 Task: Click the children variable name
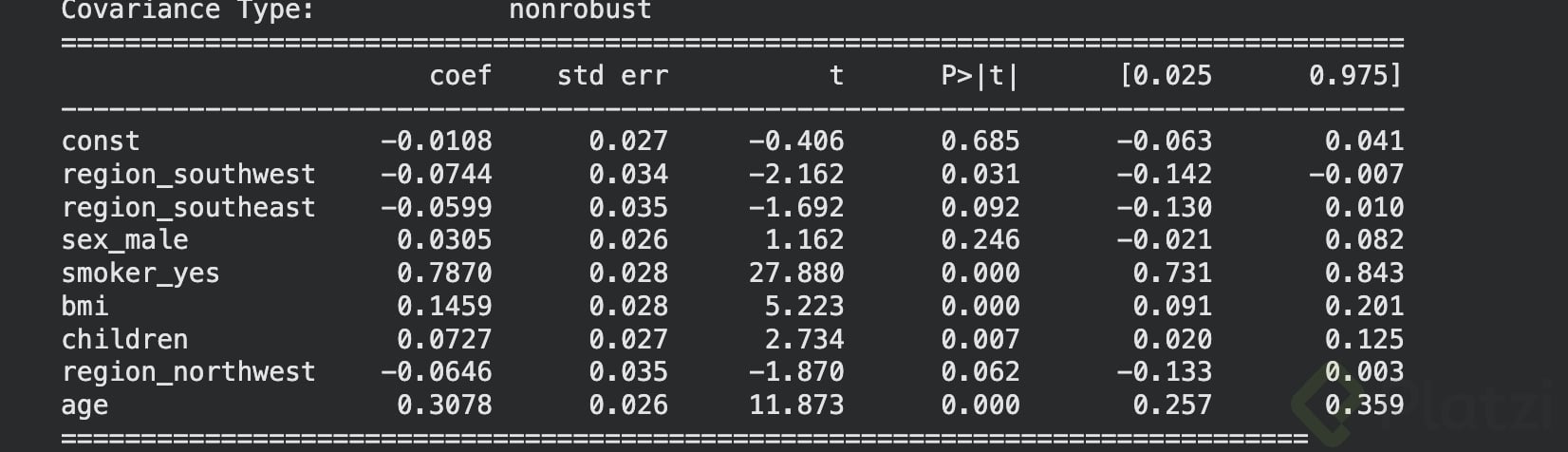pos(124,339)
